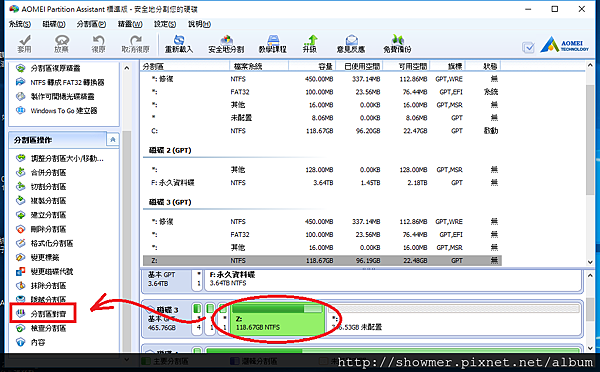Select the Z: 118.67GB NTFS block in disk map
The height and width of the screenshot is (372, 600).
click(x=277, y=320)
